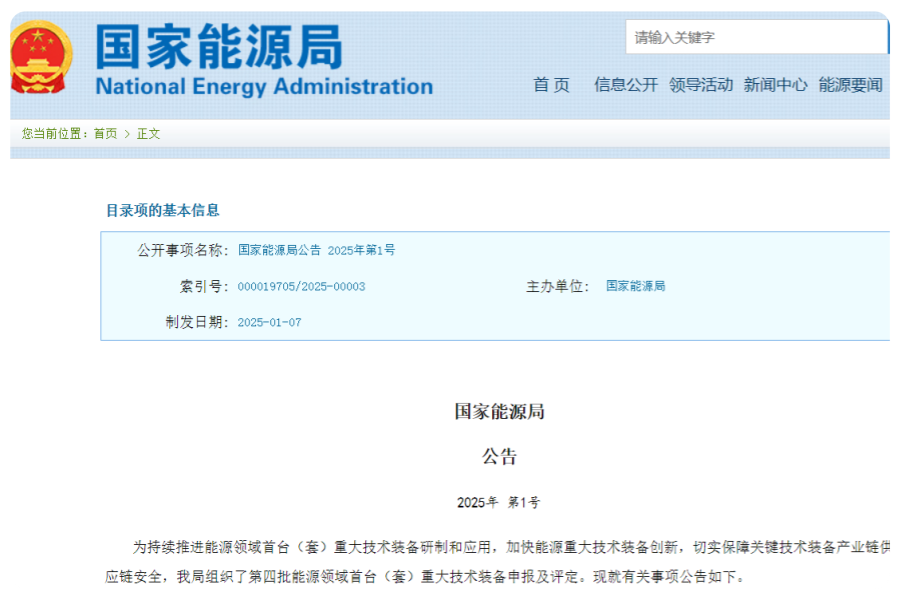Open the 新闻中心 navigation item
This screenshot has width=900, height=600.
click(775, 85)
